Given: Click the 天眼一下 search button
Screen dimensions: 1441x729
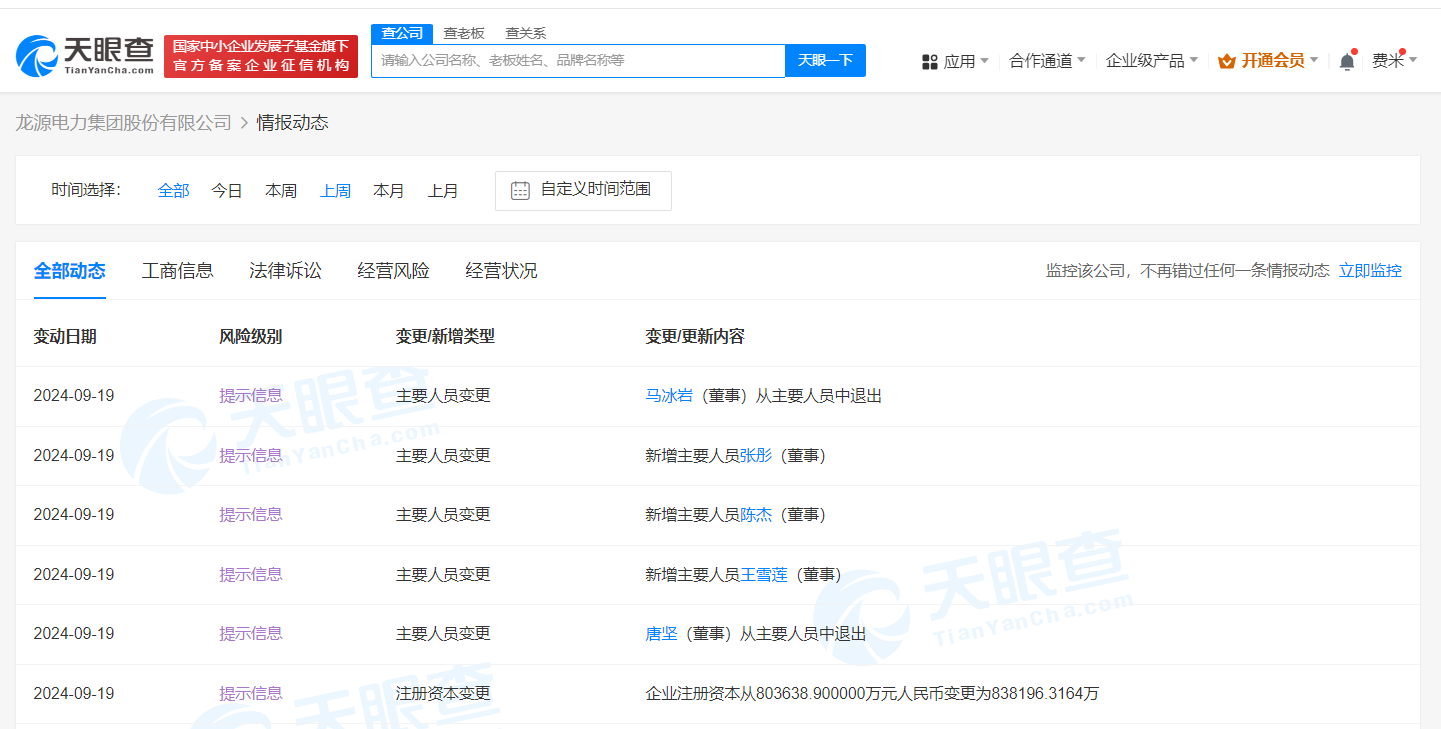Looking at the screenshot, I should [825, 61].
